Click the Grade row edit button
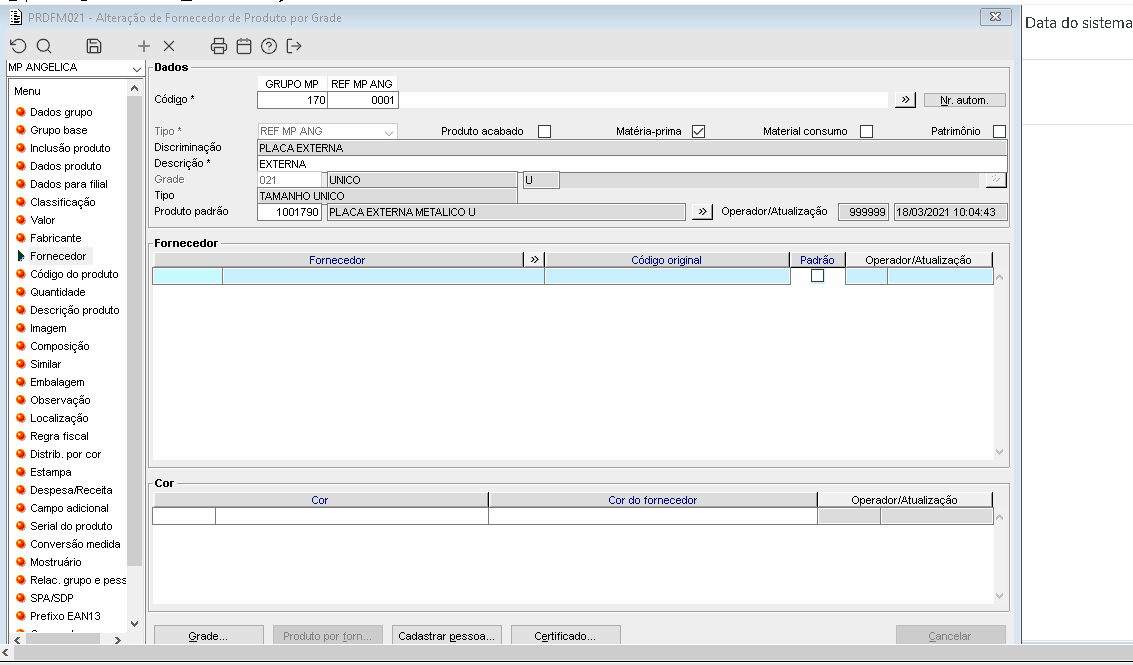This screenshot has height=665, width=1133. pos(996,179)
